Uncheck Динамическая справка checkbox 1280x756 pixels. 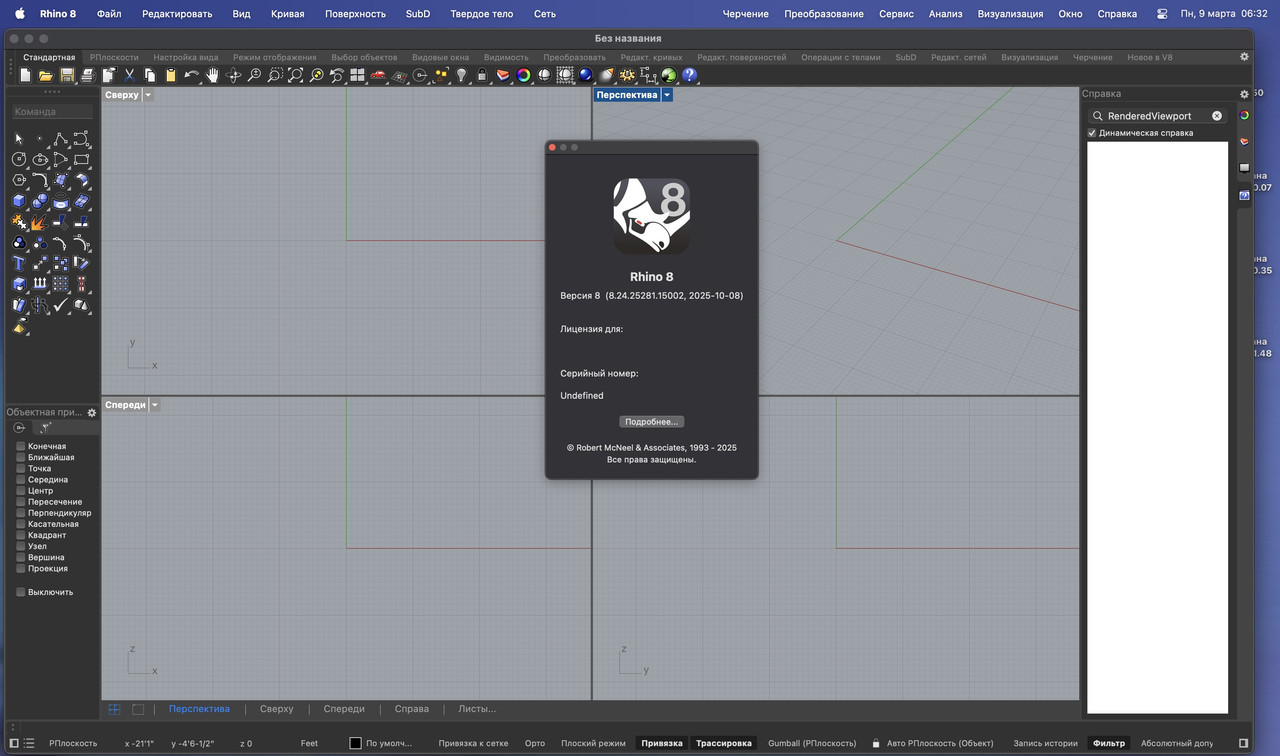1093,133
